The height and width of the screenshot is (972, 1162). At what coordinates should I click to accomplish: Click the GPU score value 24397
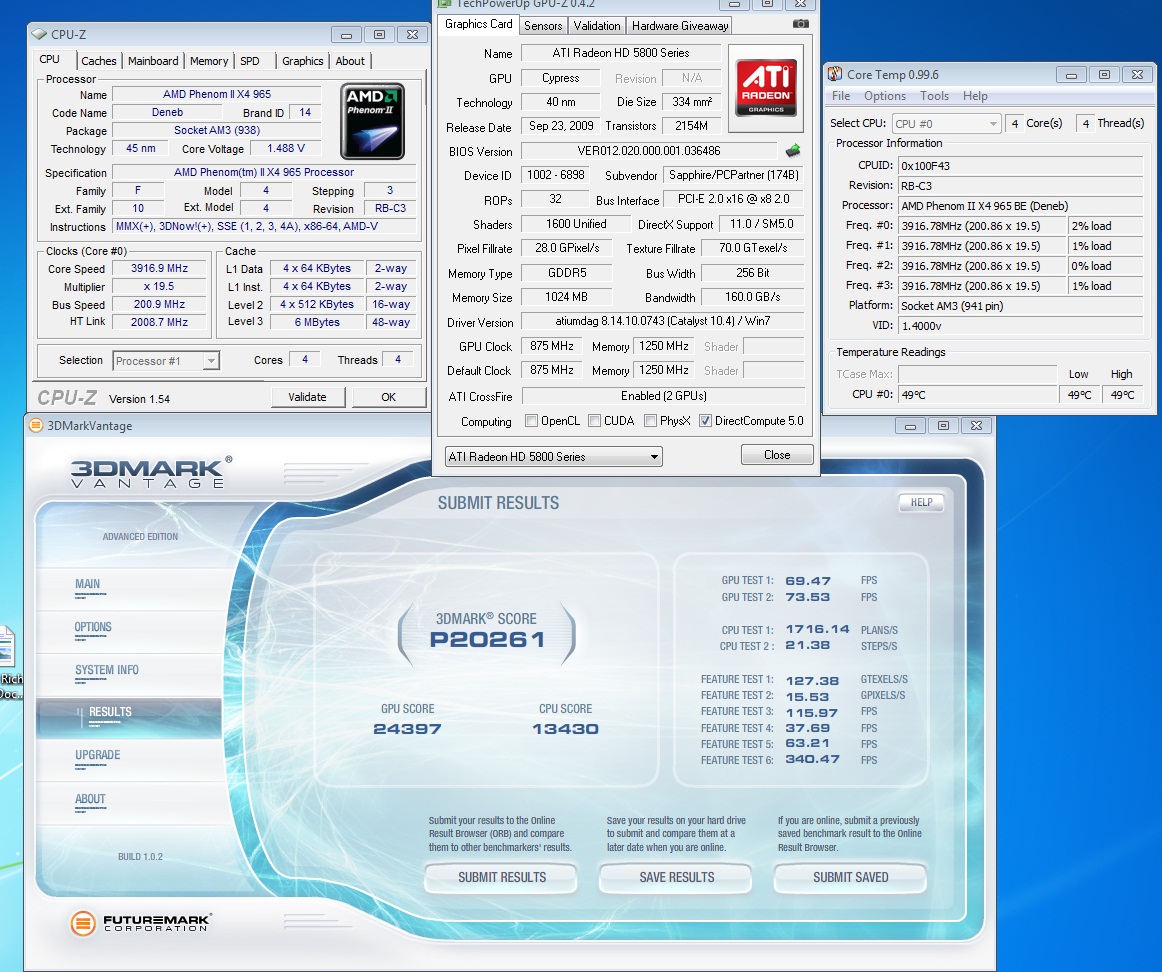(408, 729)
